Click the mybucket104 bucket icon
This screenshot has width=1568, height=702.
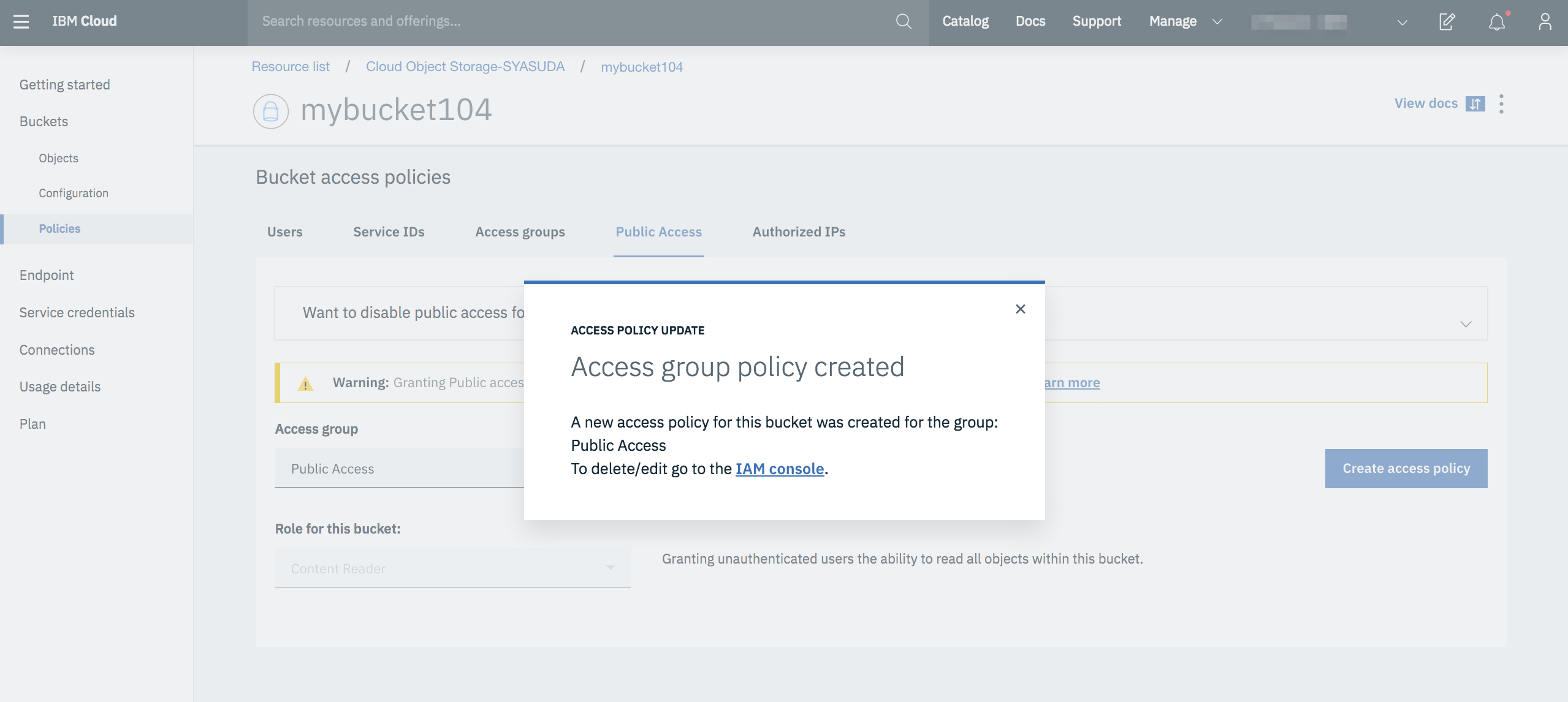point(270,111)
